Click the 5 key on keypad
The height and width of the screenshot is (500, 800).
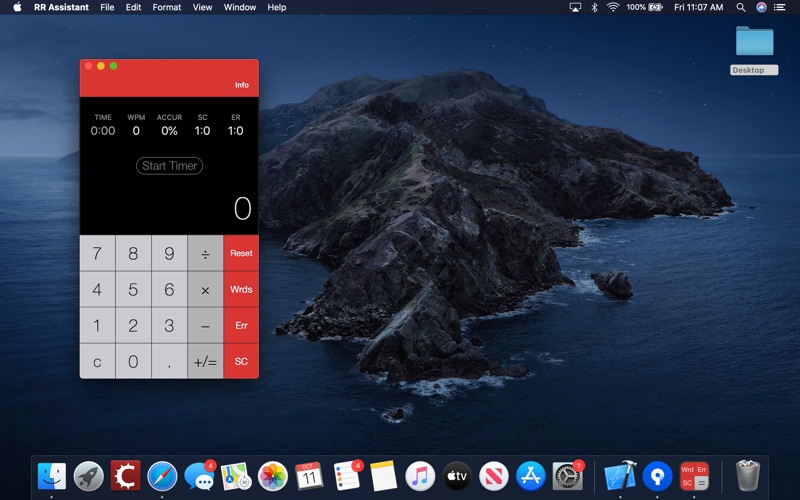click(x=133, y=289)
